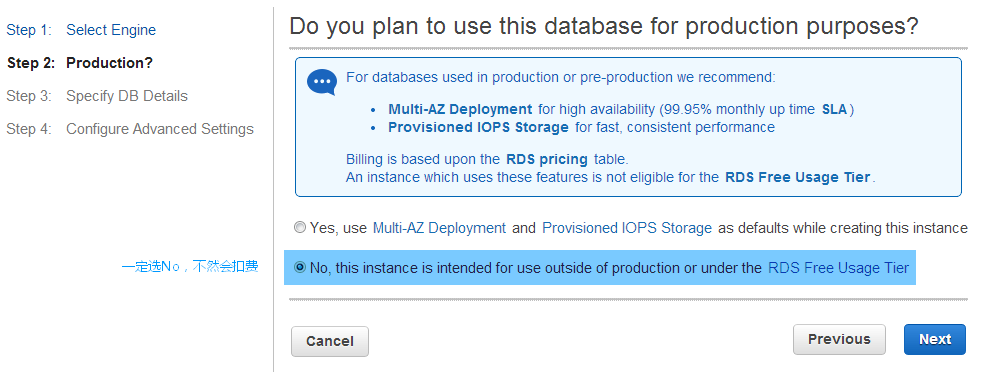993x388 pixels.
Task: Click the speech bubble info icon
Action: pyautogui.click(x=322, y=82)
